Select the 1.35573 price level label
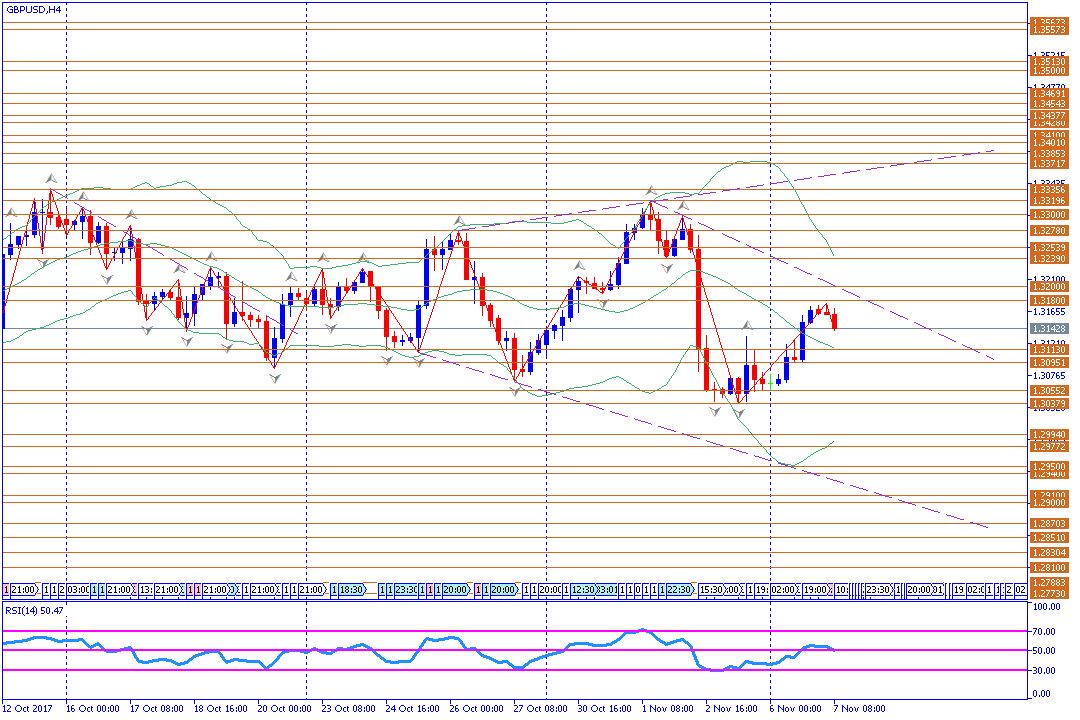The height and width of the screenshot is (720, 1080). (1049, 30)
